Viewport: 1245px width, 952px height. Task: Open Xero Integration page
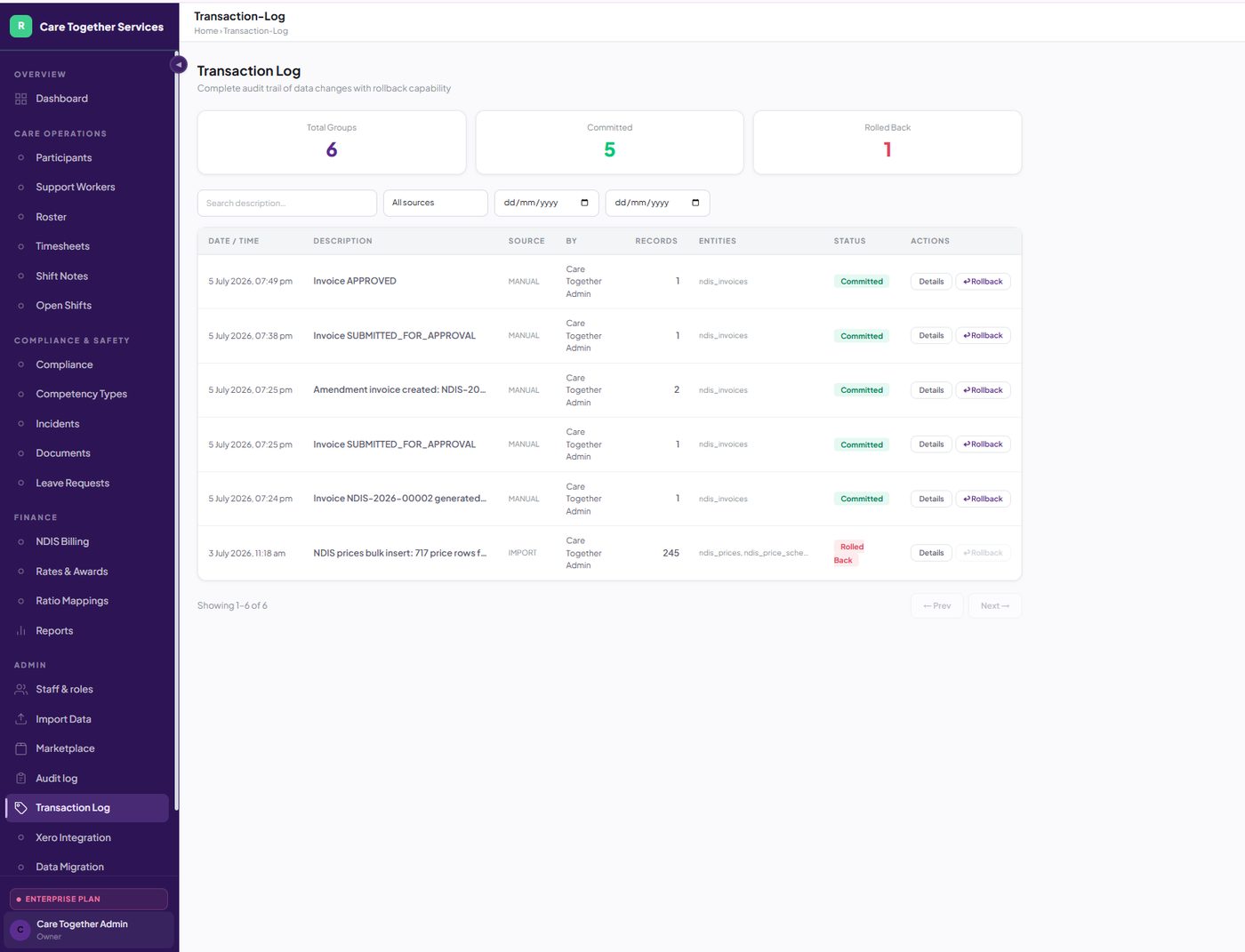86,837
